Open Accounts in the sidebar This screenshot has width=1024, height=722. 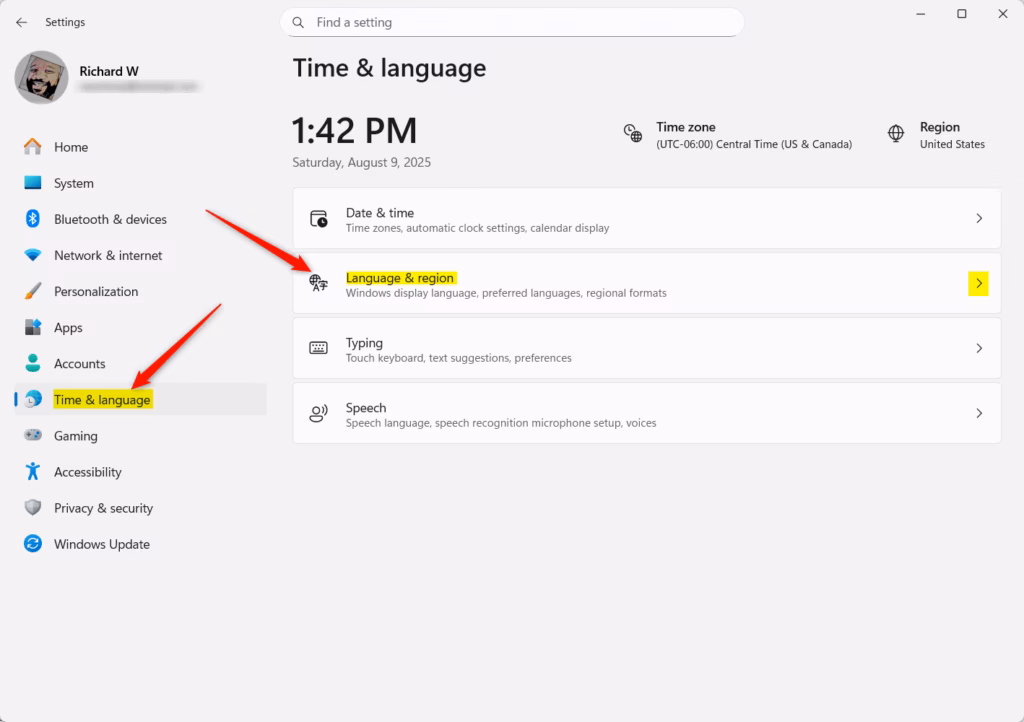tap(79, 364)
